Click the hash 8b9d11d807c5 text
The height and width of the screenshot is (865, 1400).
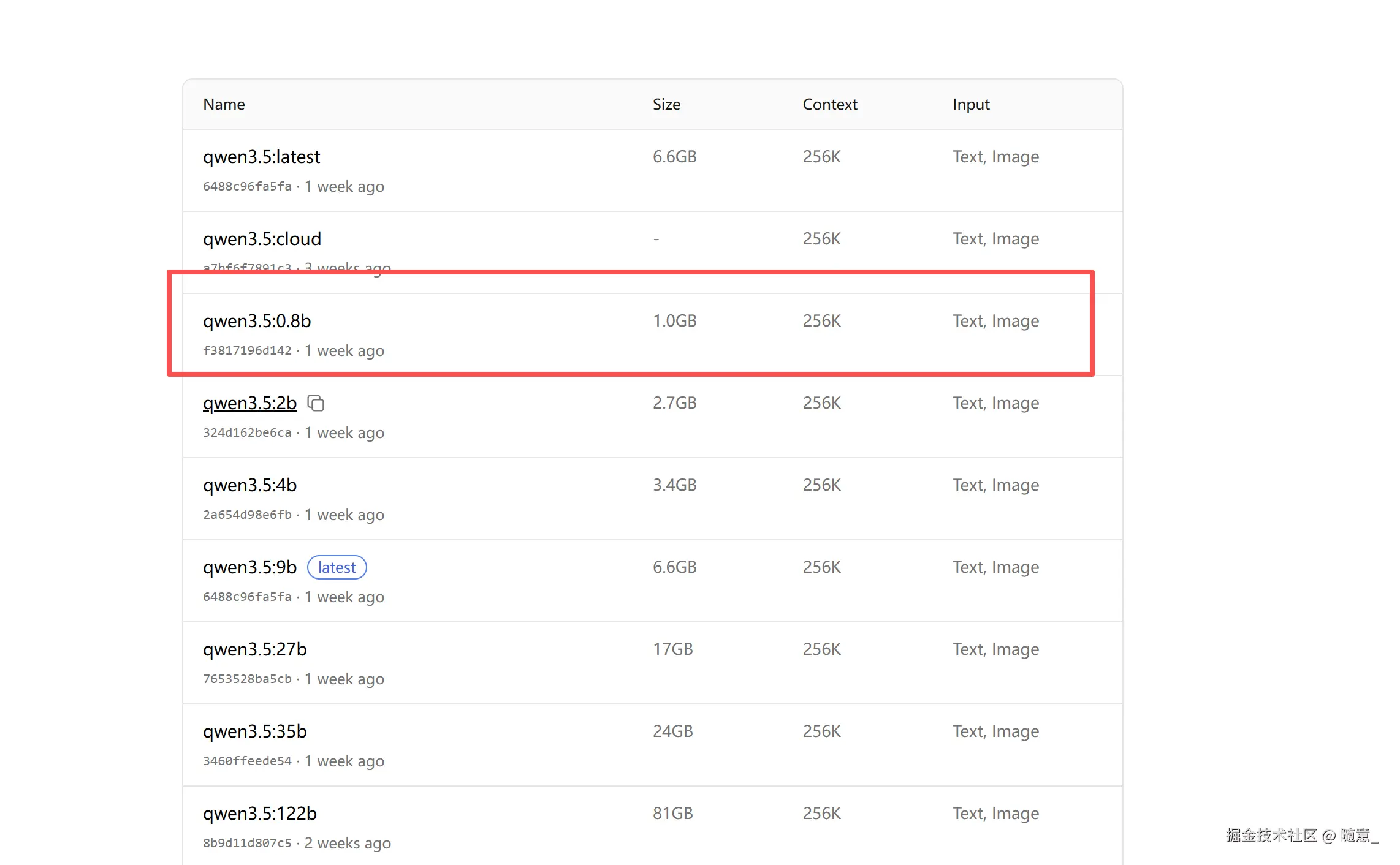pos(247,843)
